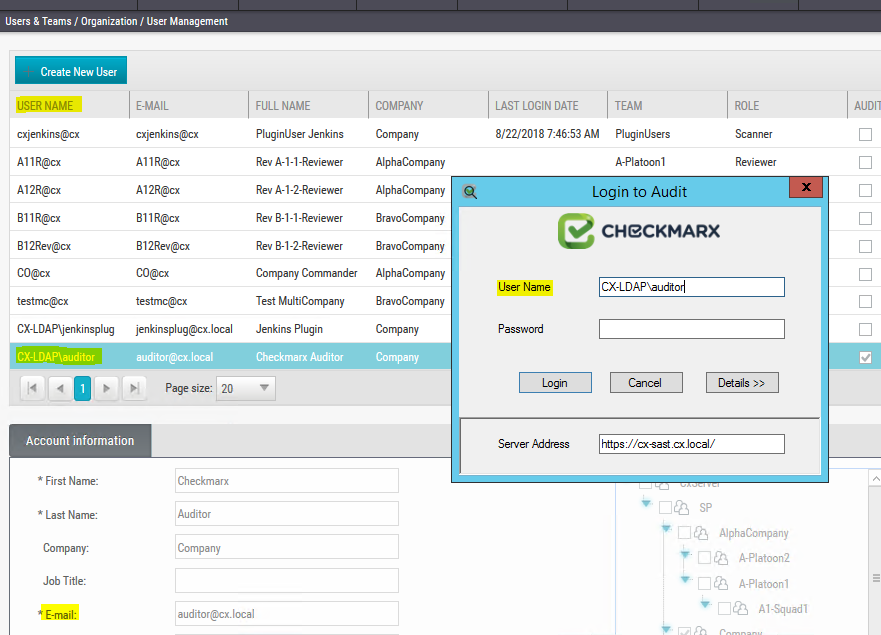Image resolution: width=881 pixels, height=635 pixels.
Task: Go to next page of user list
Action: 106,388
